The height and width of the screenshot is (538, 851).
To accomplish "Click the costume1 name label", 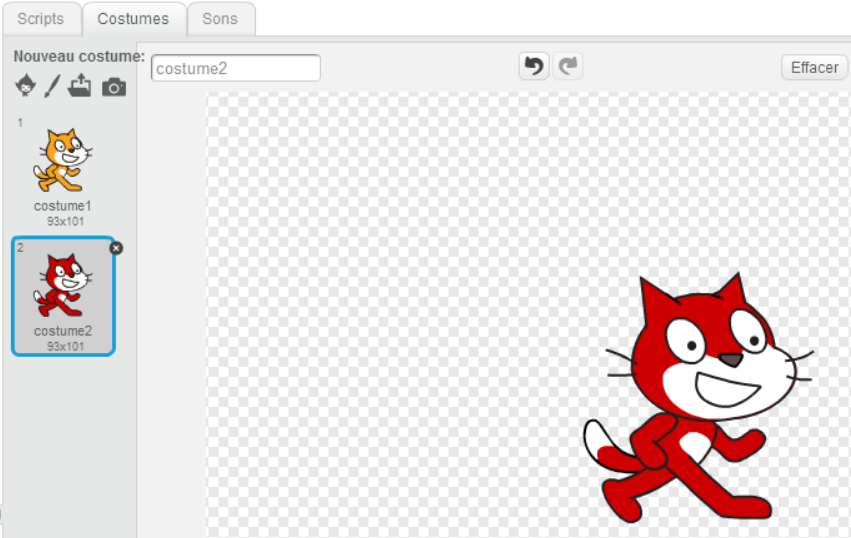I will pyautogui.click(x=63, y=206).
